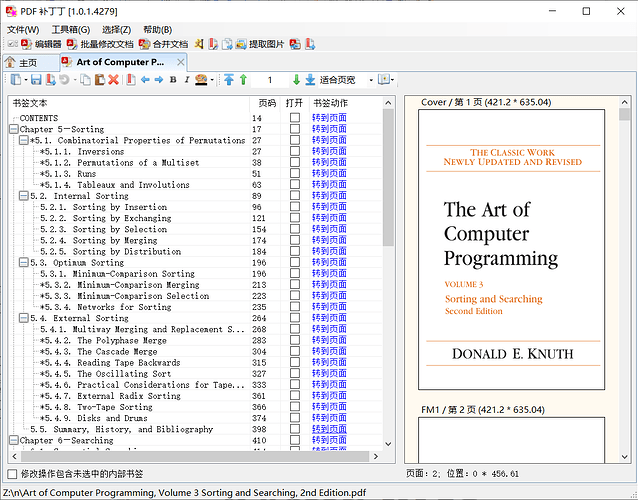Open the 帮助(B) menu
Viewport: 638px width, 500px height.
pyautogui.click(x=157, y=30)
